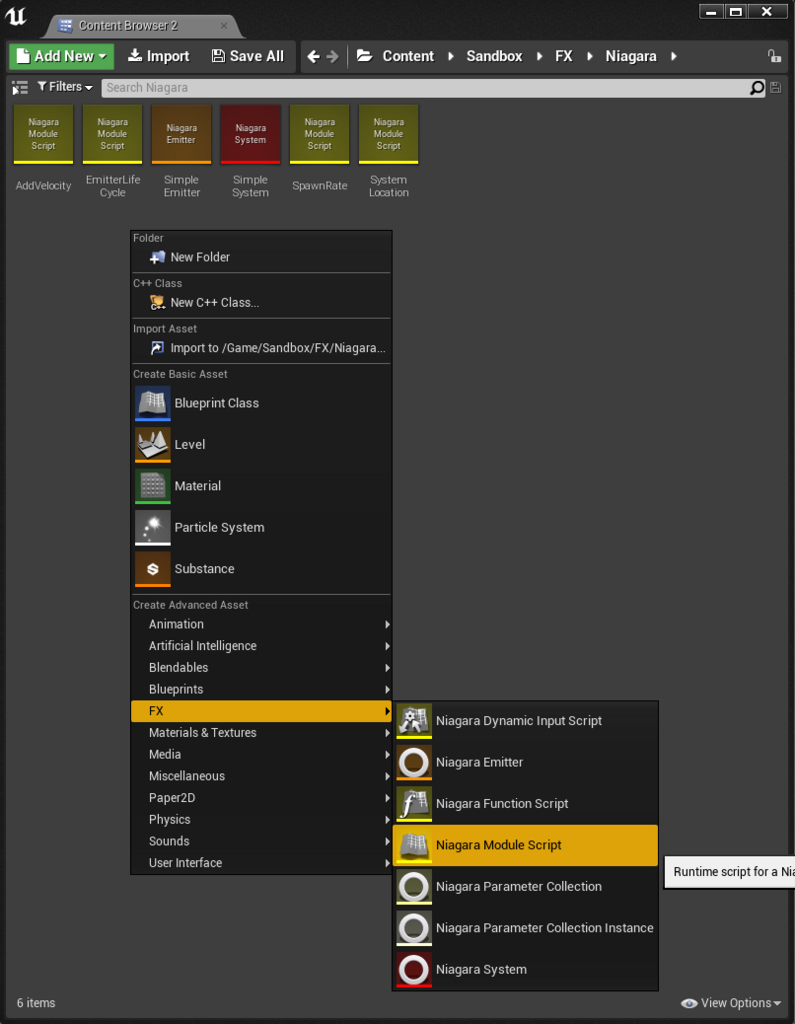Click the folder path picker icon
The height and width of the screenshot is (1024, 795).
[x=365, y=56]
